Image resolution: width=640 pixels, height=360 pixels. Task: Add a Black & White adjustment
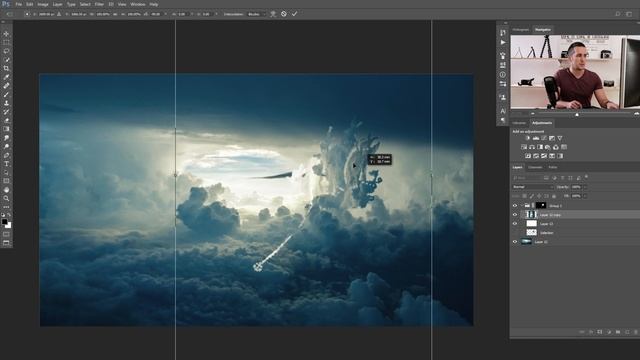pyautogui.click(x=540, y=147)
